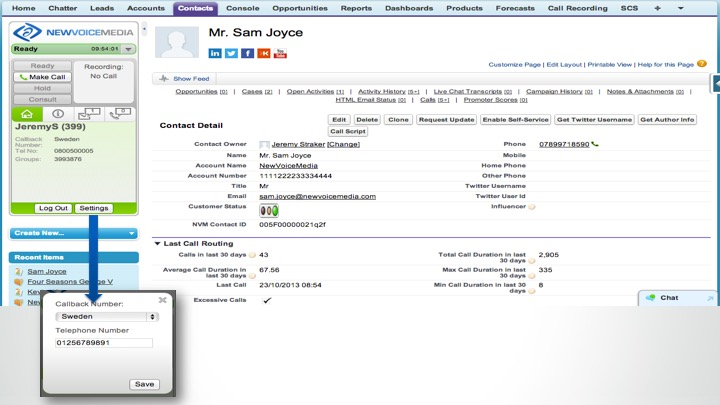Click the Delete button
Viewport: 720px width, 405px height.
click(x=367, y=119)
